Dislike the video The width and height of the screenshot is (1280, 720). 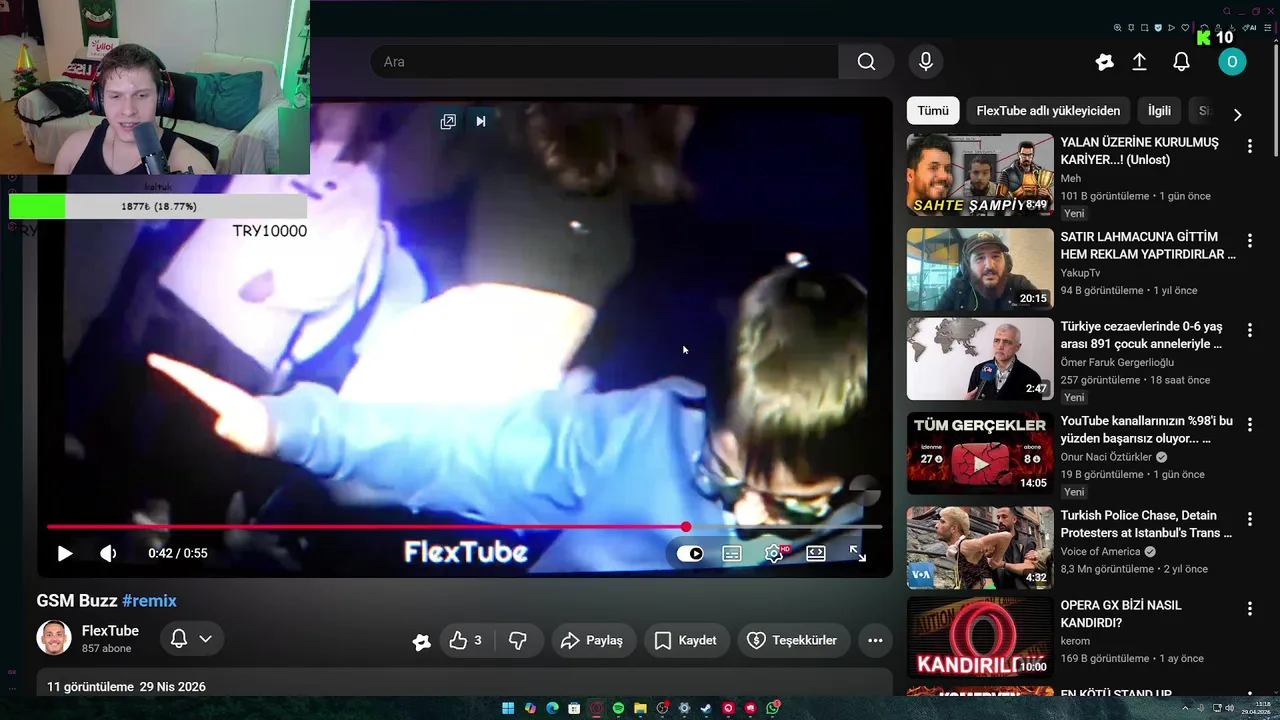518,640
